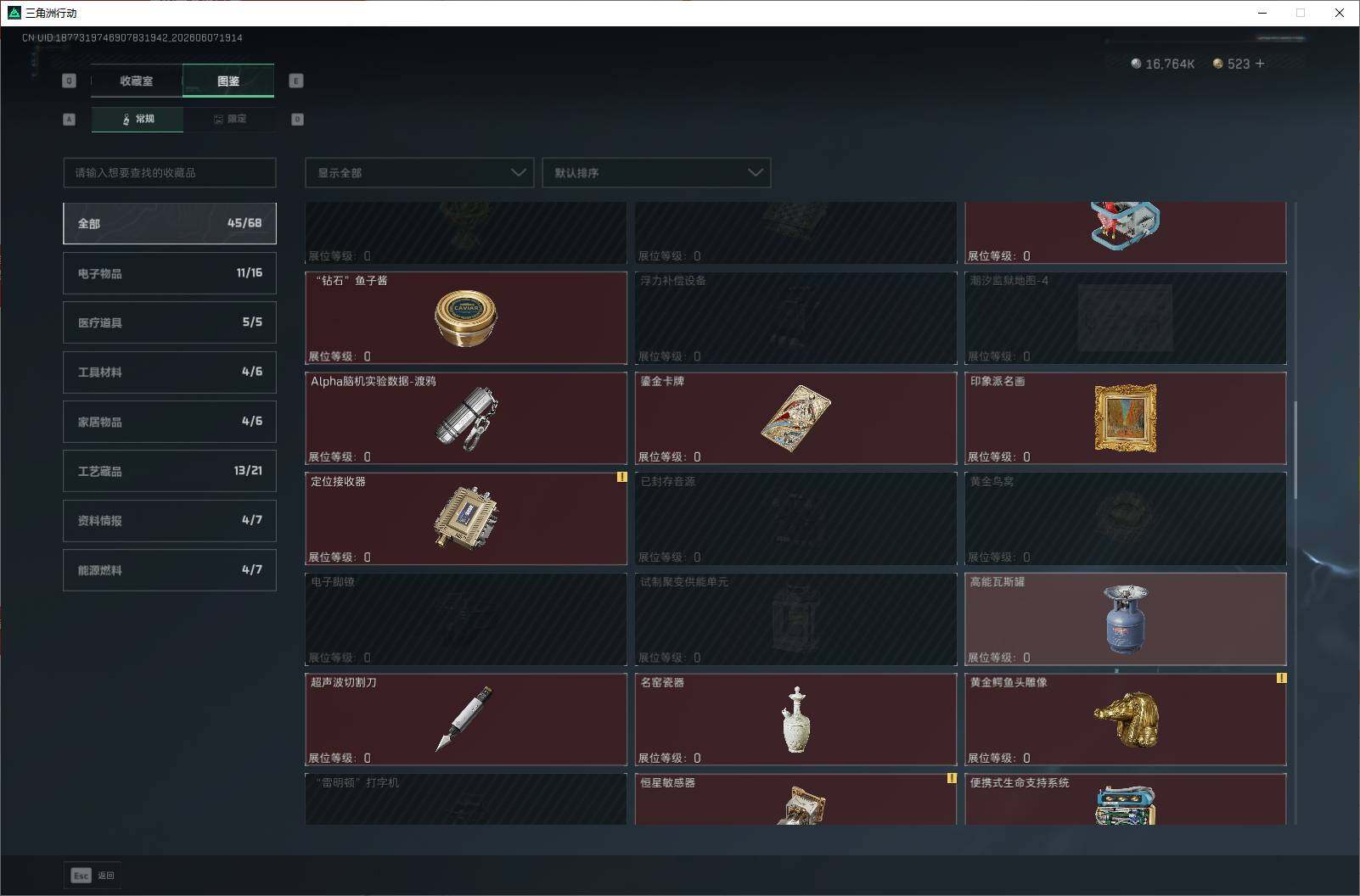Click the yellow alert badge on 定位接收器
The image size is (1360, 896).
click(621, 477)
